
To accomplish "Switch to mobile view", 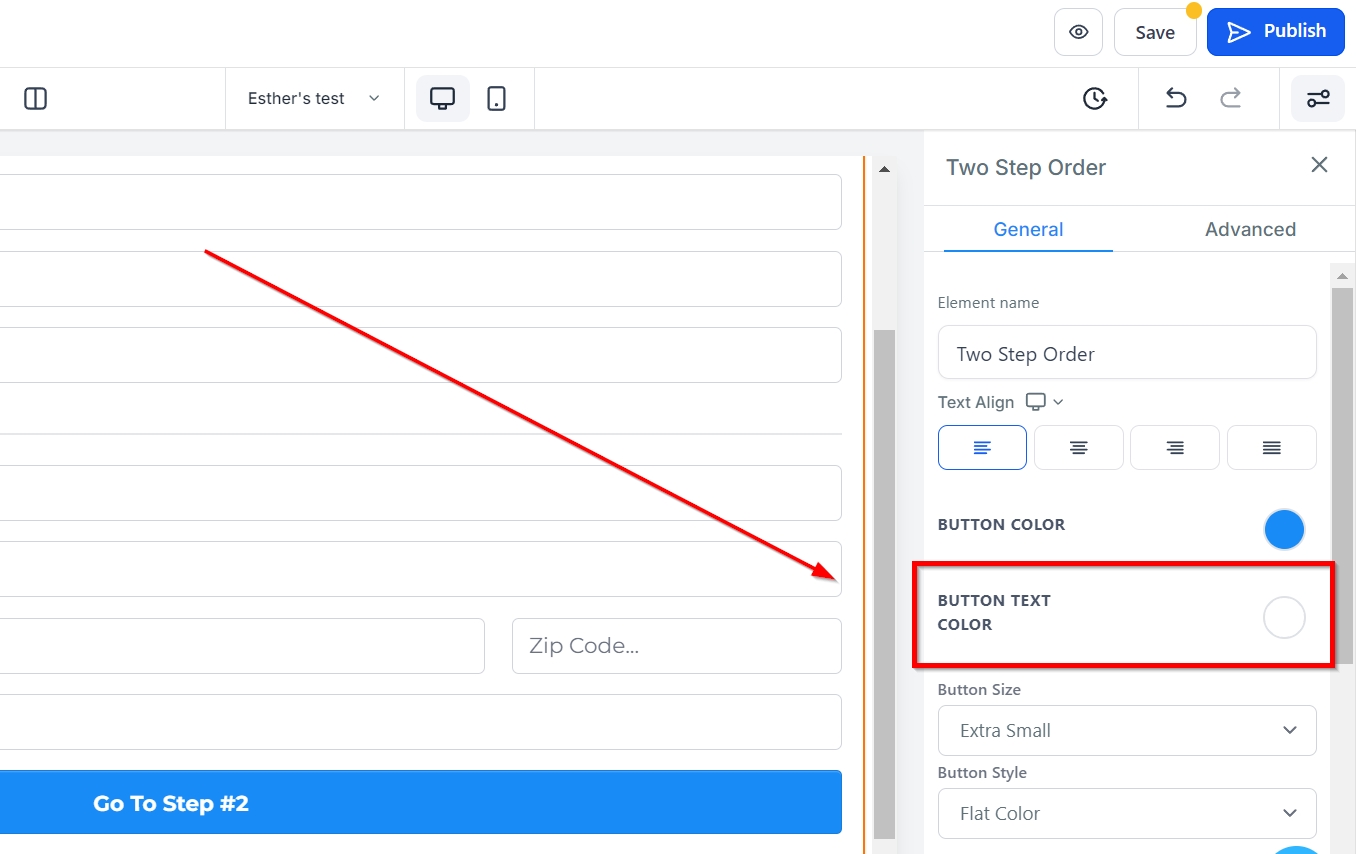I will pos(496,98).
